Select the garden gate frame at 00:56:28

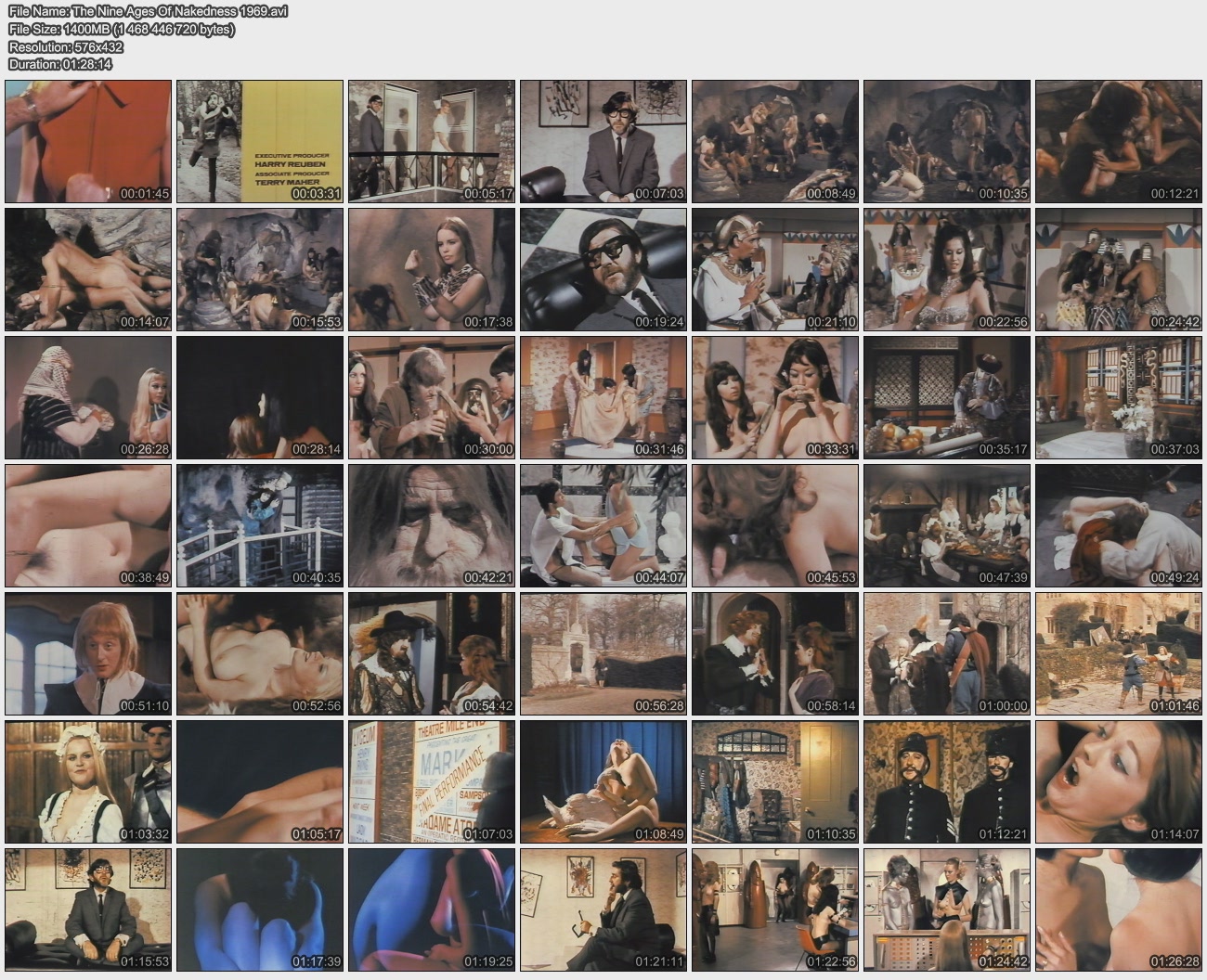pos(603,653)
